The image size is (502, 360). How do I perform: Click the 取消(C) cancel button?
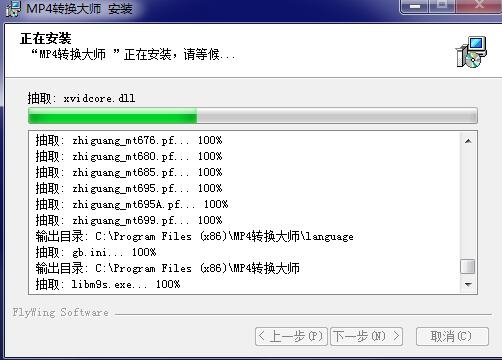click(x=452, y=336)
